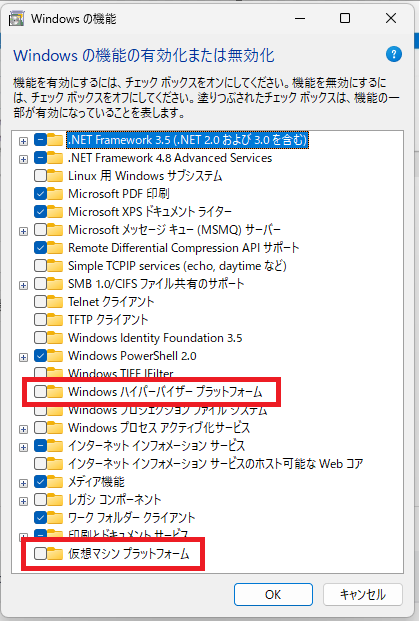Image resolution: width=420 pixels, height=621 pixels.
Task: Click folder icon beside Linux 用 Windows サブシステム
Action: (55, 175)
